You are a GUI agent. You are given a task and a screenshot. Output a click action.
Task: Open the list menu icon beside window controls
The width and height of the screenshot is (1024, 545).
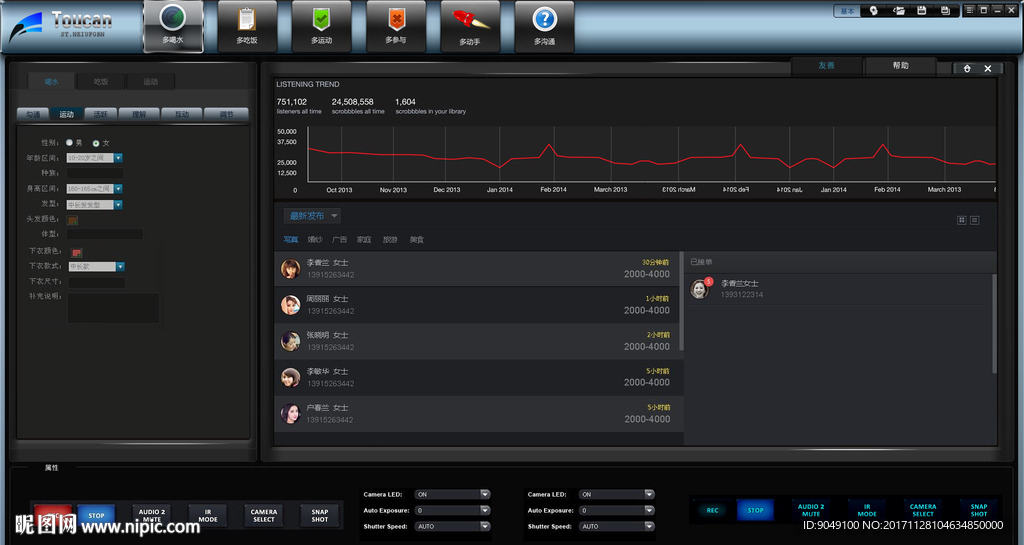(x=970, y=10)
